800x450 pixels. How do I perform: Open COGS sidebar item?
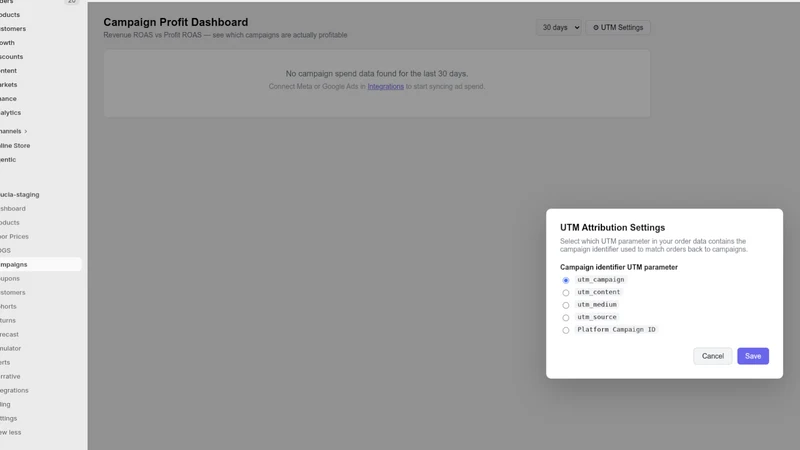(5, 251)
